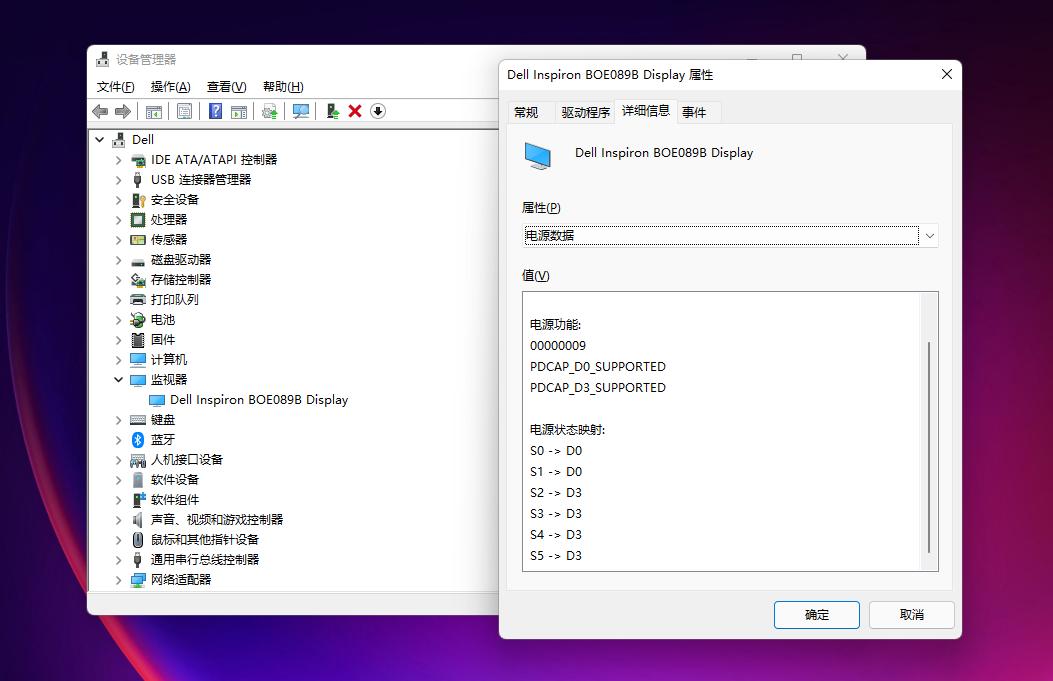Click the monitor icon in properties dialog
Screen dimensions: 1053x681
538,156
